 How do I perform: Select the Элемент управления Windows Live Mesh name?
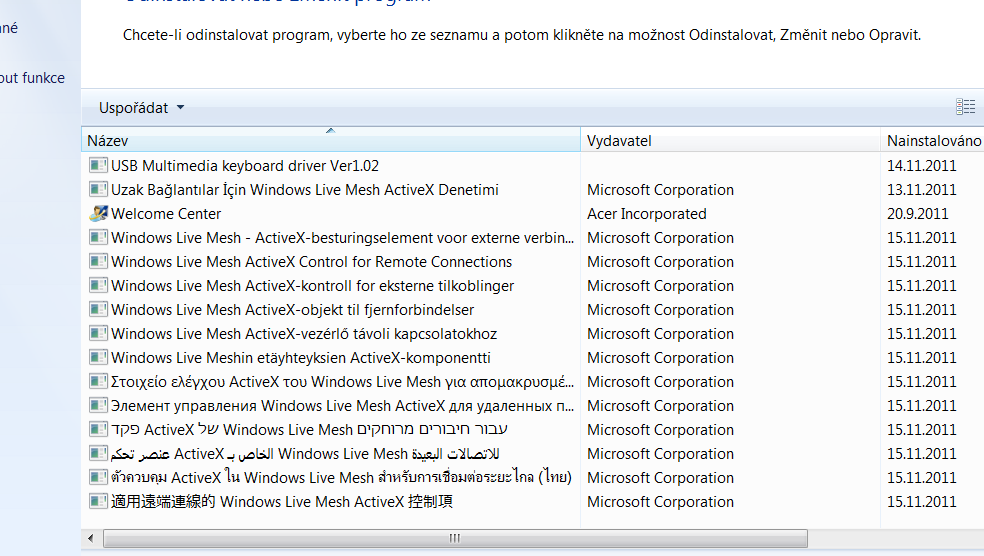coord(343,406)
